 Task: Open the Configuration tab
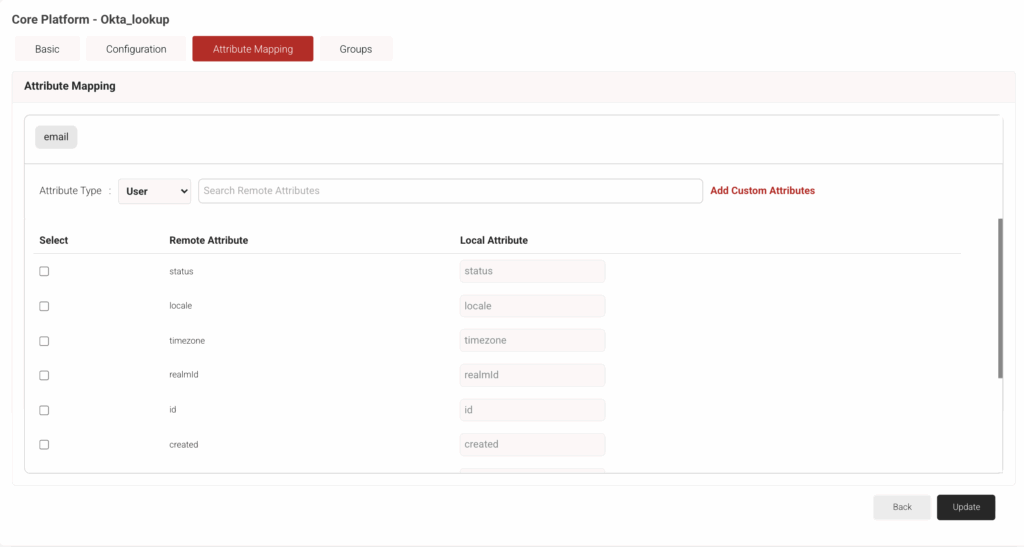[x=136, y=49]
